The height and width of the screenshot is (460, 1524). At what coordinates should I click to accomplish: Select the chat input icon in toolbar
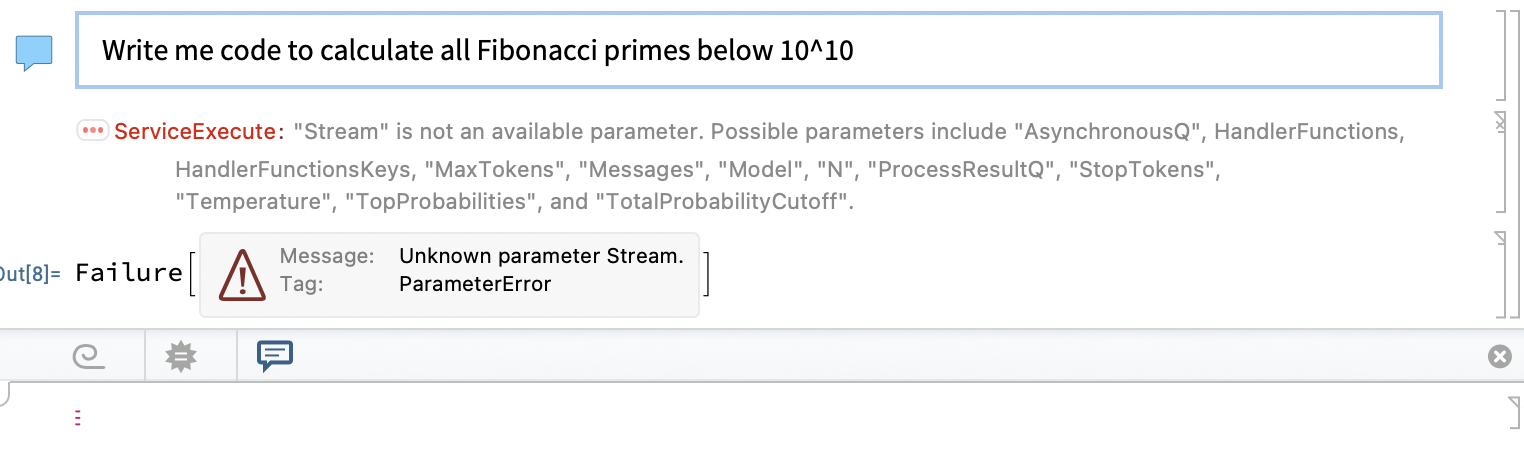tap(275, 356)
